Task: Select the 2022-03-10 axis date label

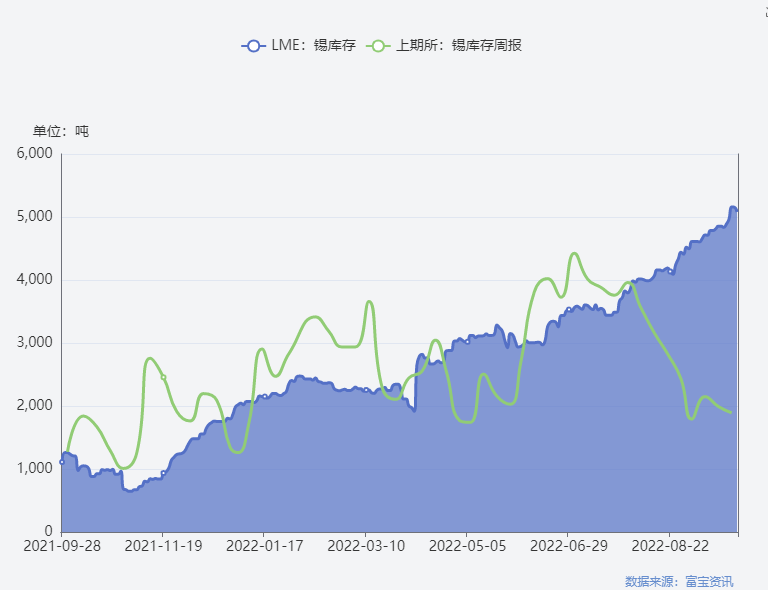Action: coord(366,546)
